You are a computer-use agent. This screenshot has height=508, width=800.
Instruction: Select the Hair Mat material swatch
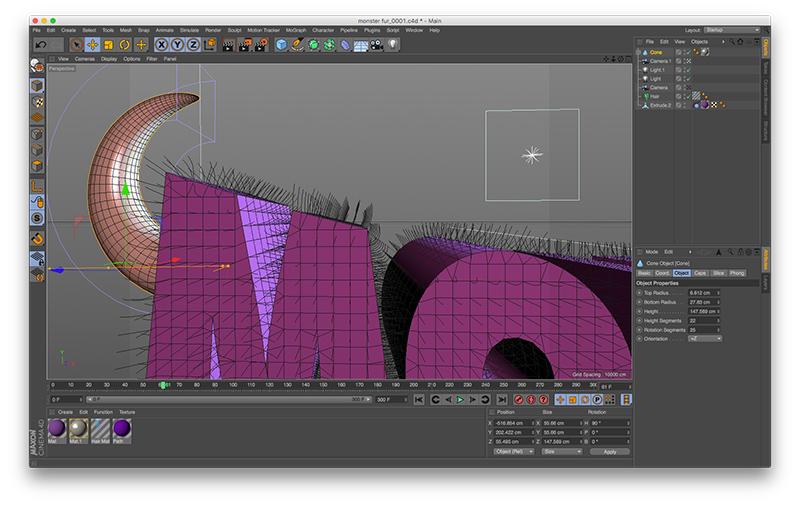point(100,428)
